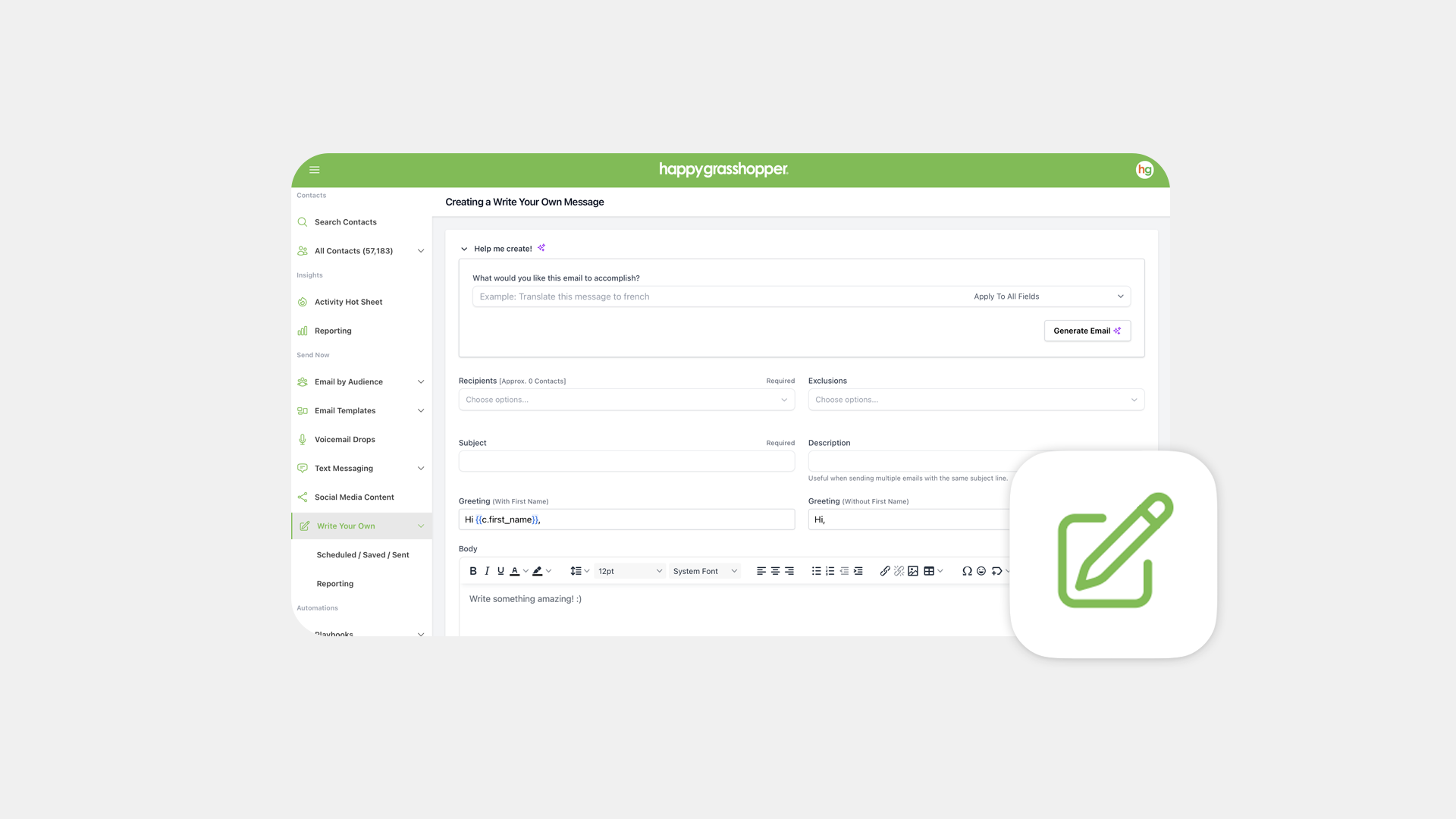Open the line height dropdown arrow
Screen dimensions: 1456x819
[x=587, y=571]
